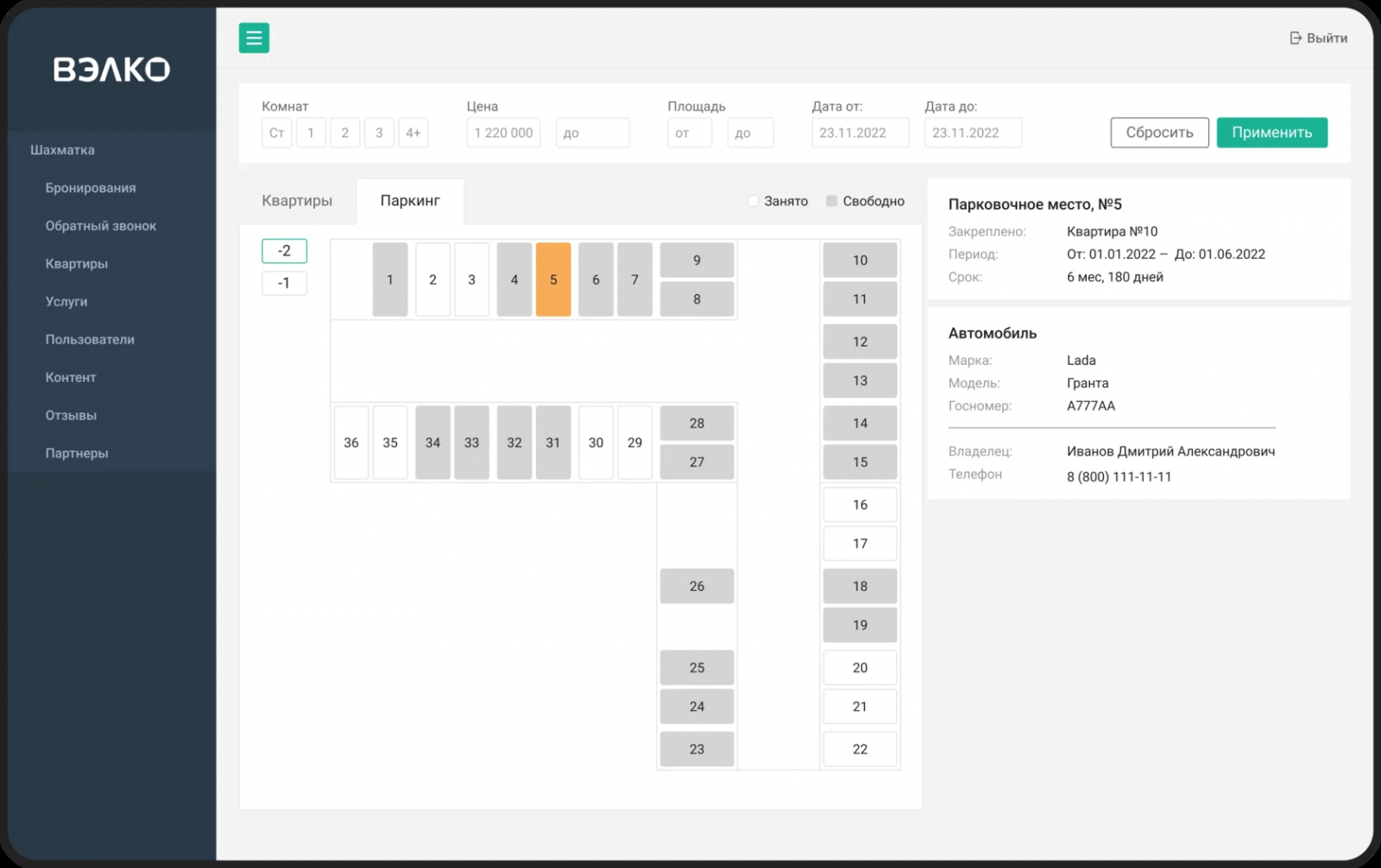
Task: Click the maximum price 'до' field
Action: point(593,133)
